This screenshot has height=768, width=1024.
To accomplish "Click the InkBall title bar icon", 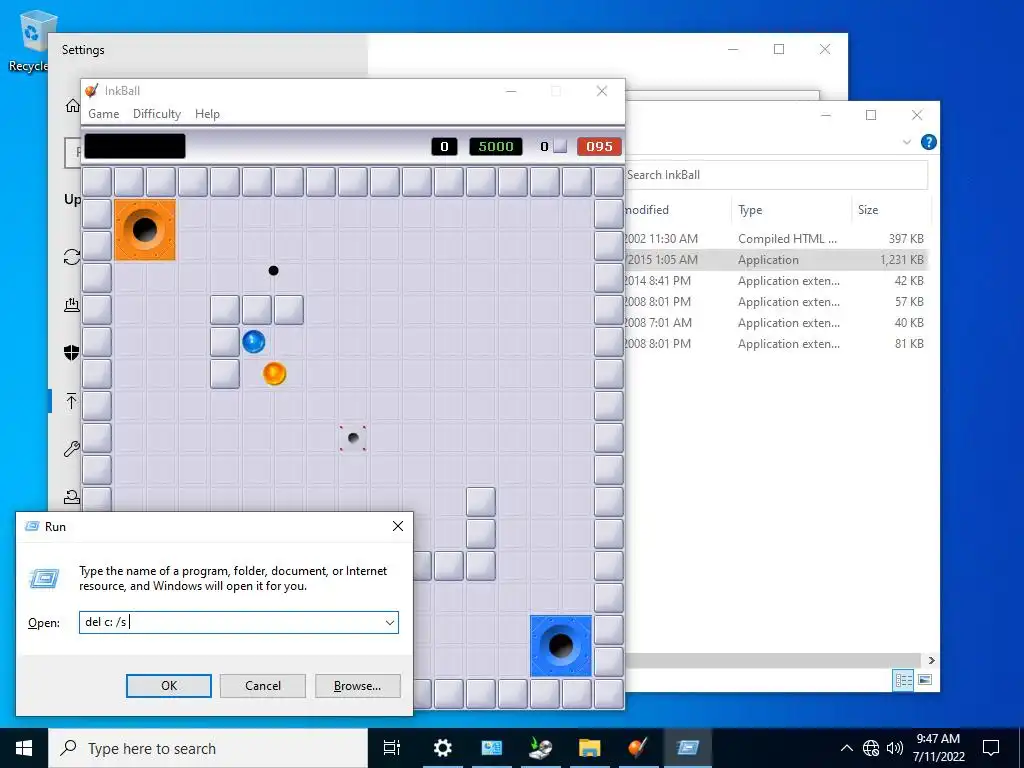I will [92, 91].
